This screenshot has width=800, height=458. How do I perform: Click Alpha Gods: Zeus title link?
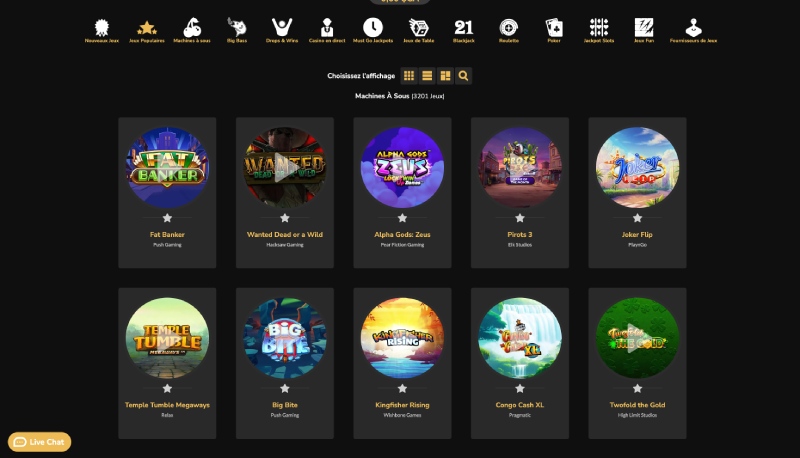click(403, 235)
